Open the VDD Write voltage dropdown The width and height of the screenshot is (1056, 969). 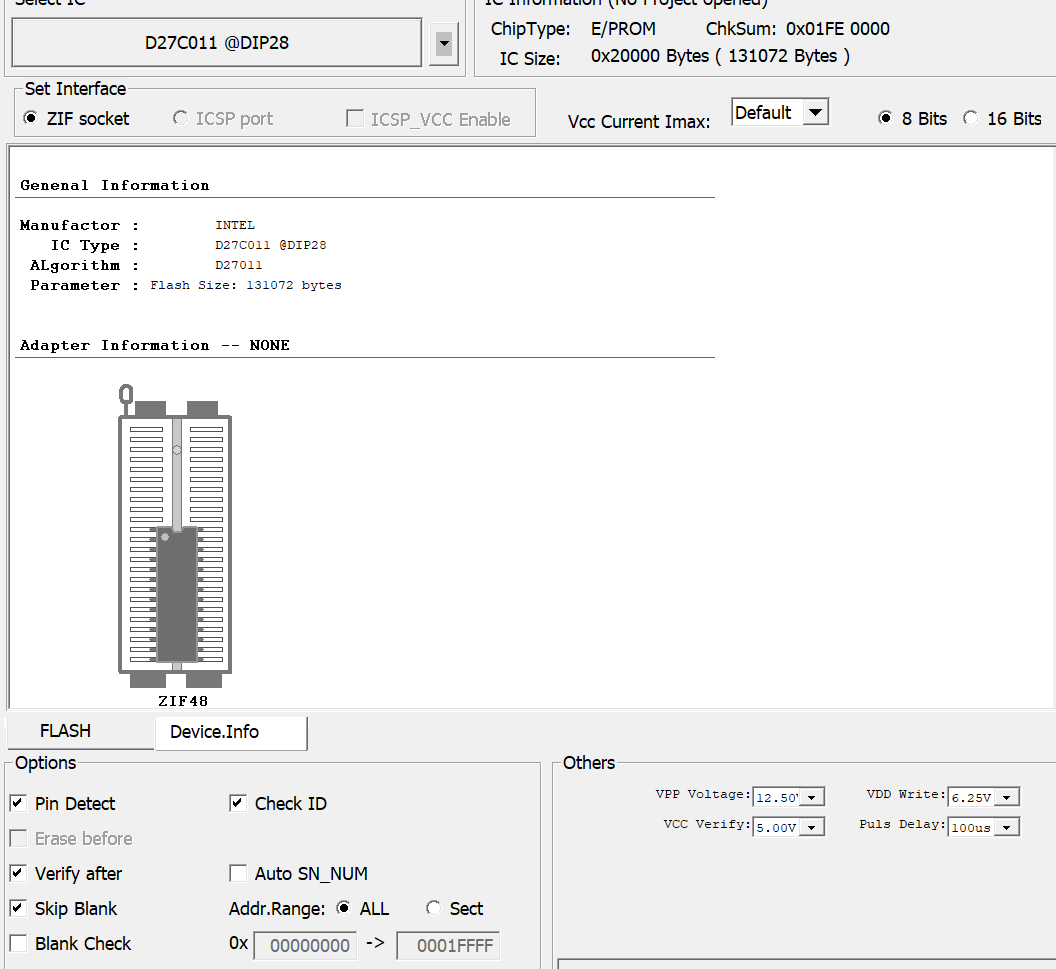1006,797
